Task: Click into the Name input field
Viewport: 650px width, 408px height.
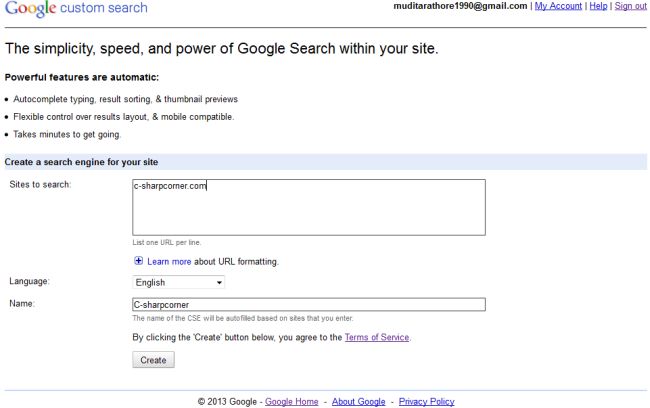Action: click(308, 304)
